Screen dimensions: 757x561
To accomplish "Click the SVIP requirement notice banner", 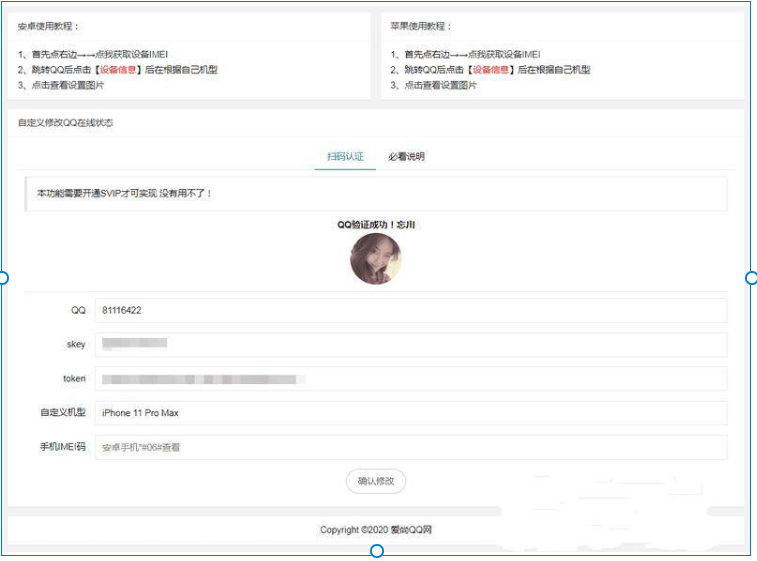I will (x=376, y=193).
